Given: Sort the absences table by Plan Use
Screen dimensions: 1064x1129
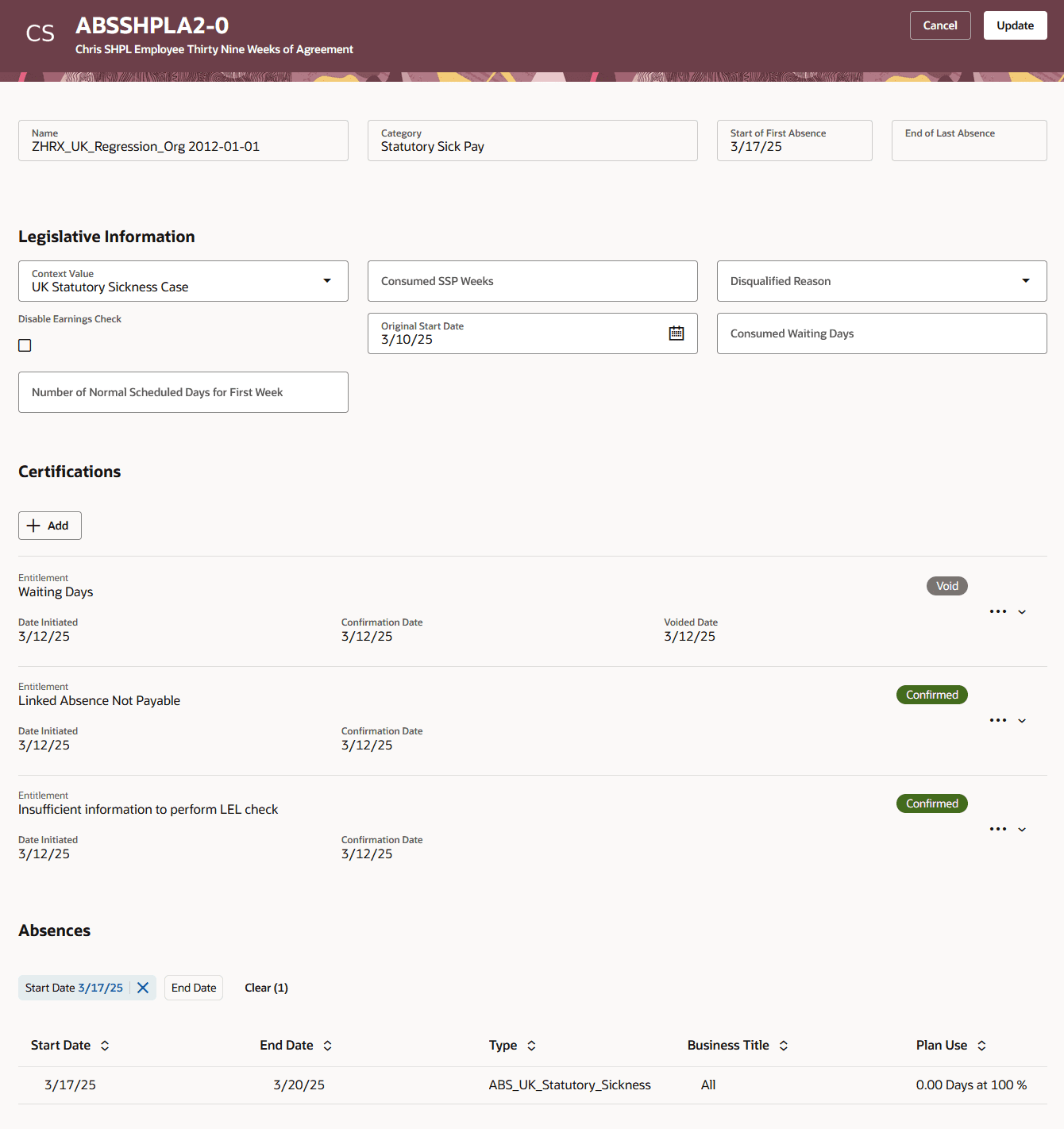Looking at the screenshot, I should (982, 1046).
